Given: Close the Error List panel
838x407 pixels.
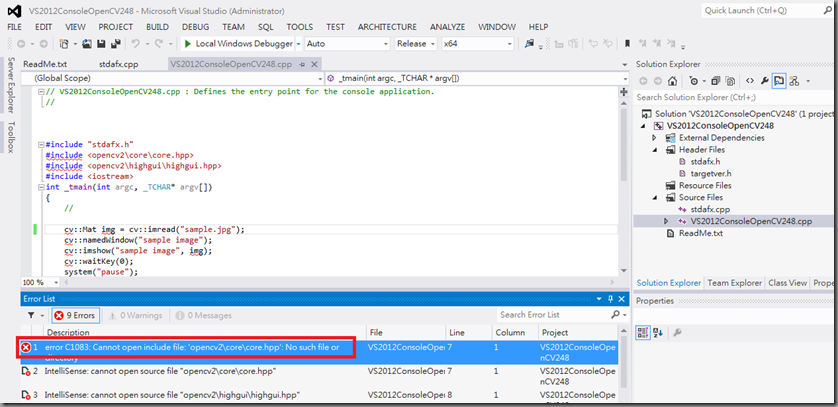Looking at the screenshot, I should coord(622,299).
